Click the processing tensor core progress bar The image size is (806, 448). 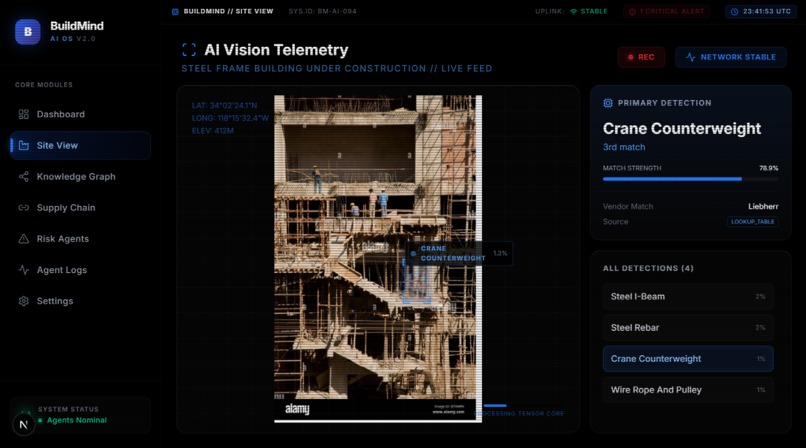pyautogui.click(x=495, y=406)
